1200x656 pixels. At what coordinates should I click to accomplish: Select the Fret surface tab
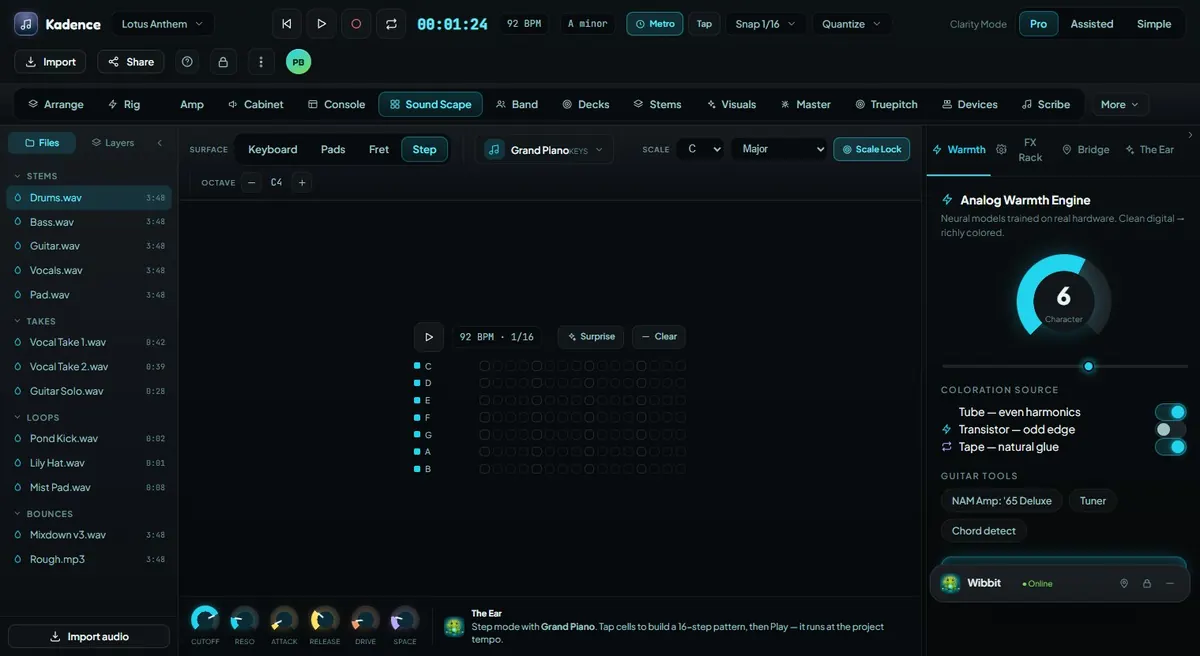coord(379,149)
